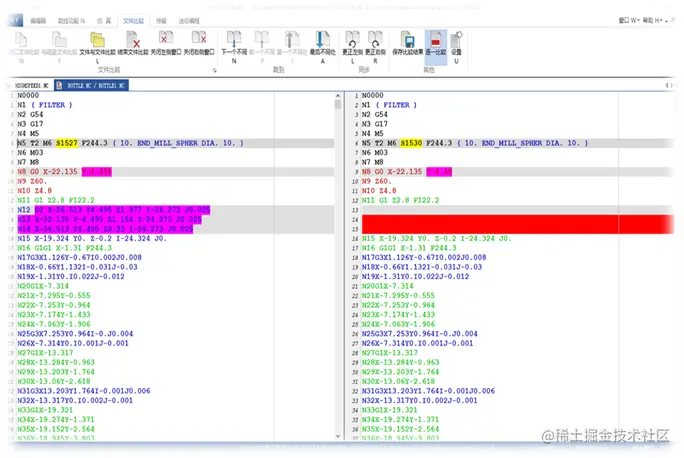Switch to the 仿真 ribbon tab
The image size is (684, 458).
[104, 21]
